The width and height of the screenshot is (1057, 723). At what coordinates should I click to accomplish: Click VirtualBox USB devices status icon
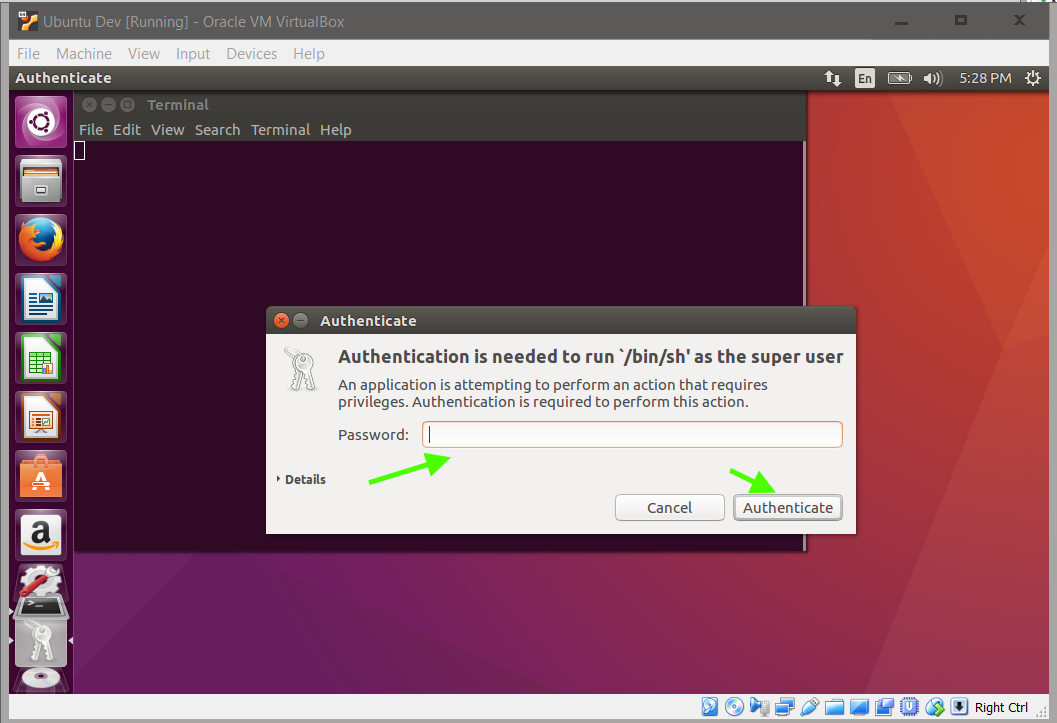tap(810, 707)
